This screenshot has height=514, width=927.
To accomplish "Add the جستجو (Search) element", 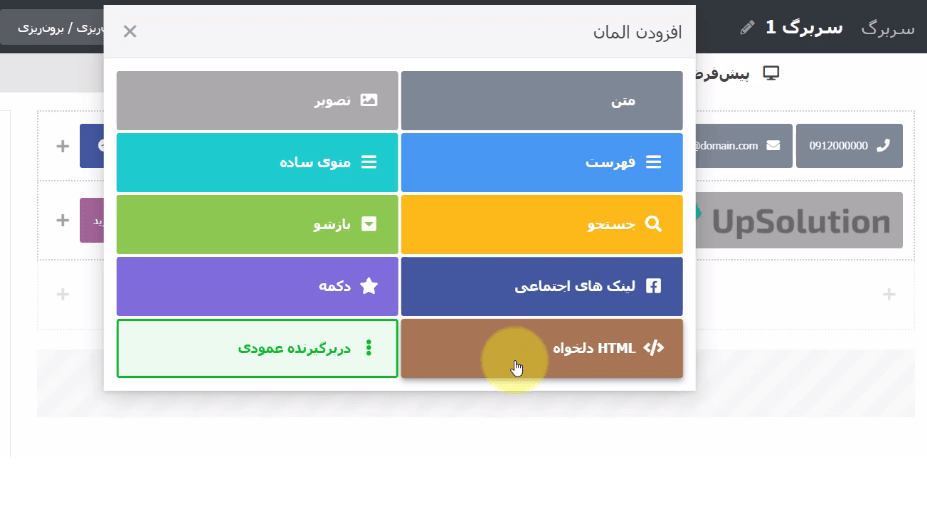I will pyautogui.click(x=542, y=224).
